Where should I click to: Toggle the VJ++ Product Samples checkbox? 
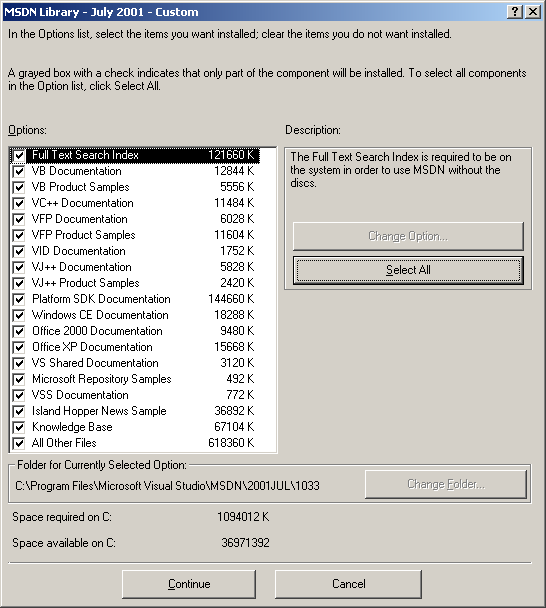19,283
